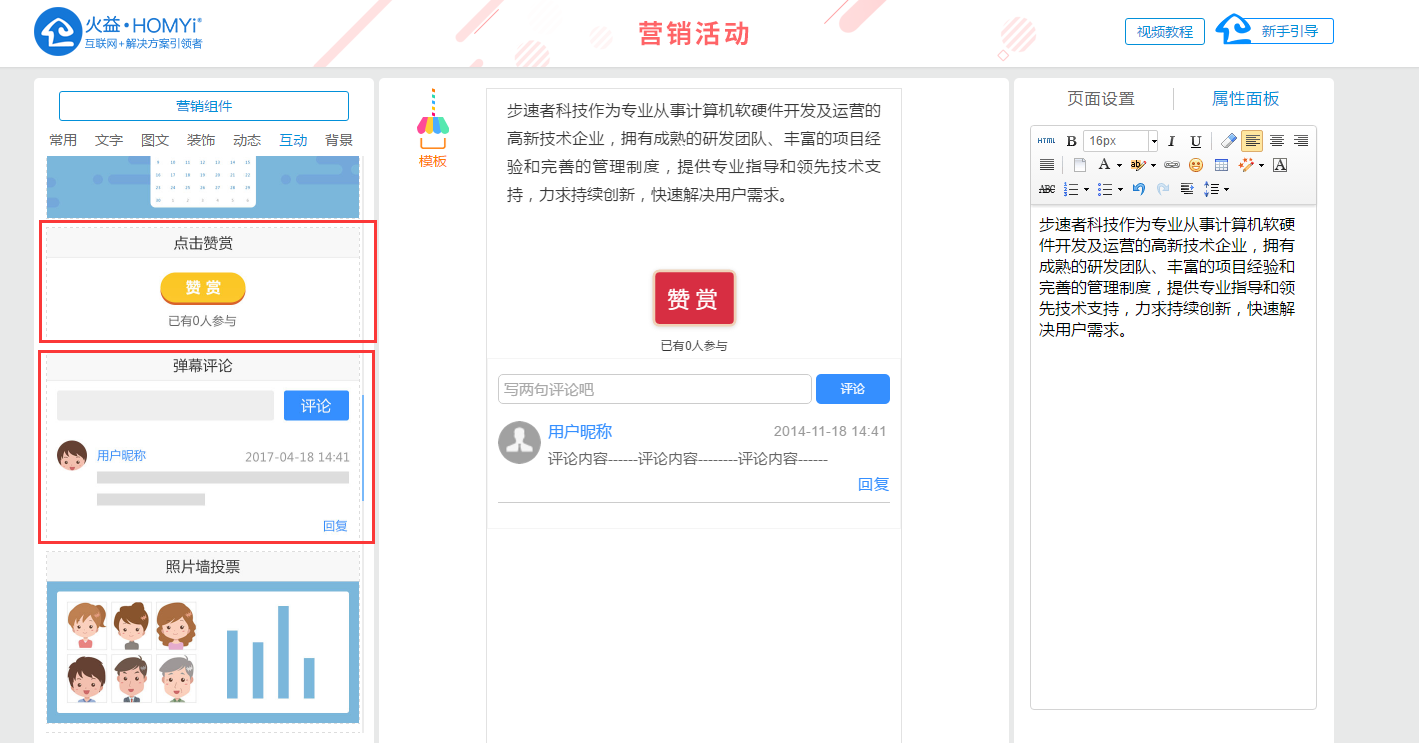This screenshot has height=743, width=1419.
Task: Insert a table using grid icon
Action: (x=1221, y=165)
